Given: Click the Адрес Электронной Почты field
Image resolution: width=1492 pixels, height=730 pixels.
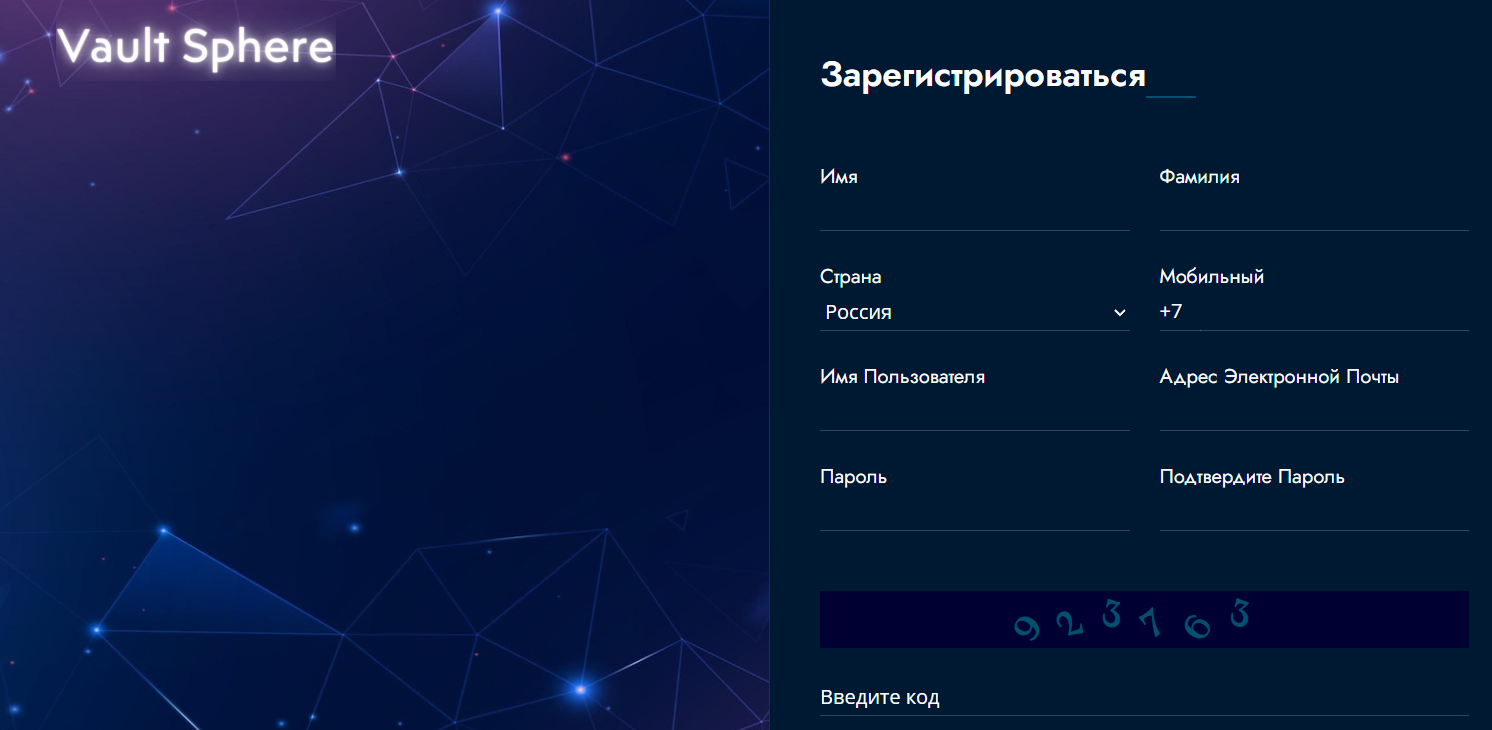Looking at the screenshot, I should [1314, 412].
